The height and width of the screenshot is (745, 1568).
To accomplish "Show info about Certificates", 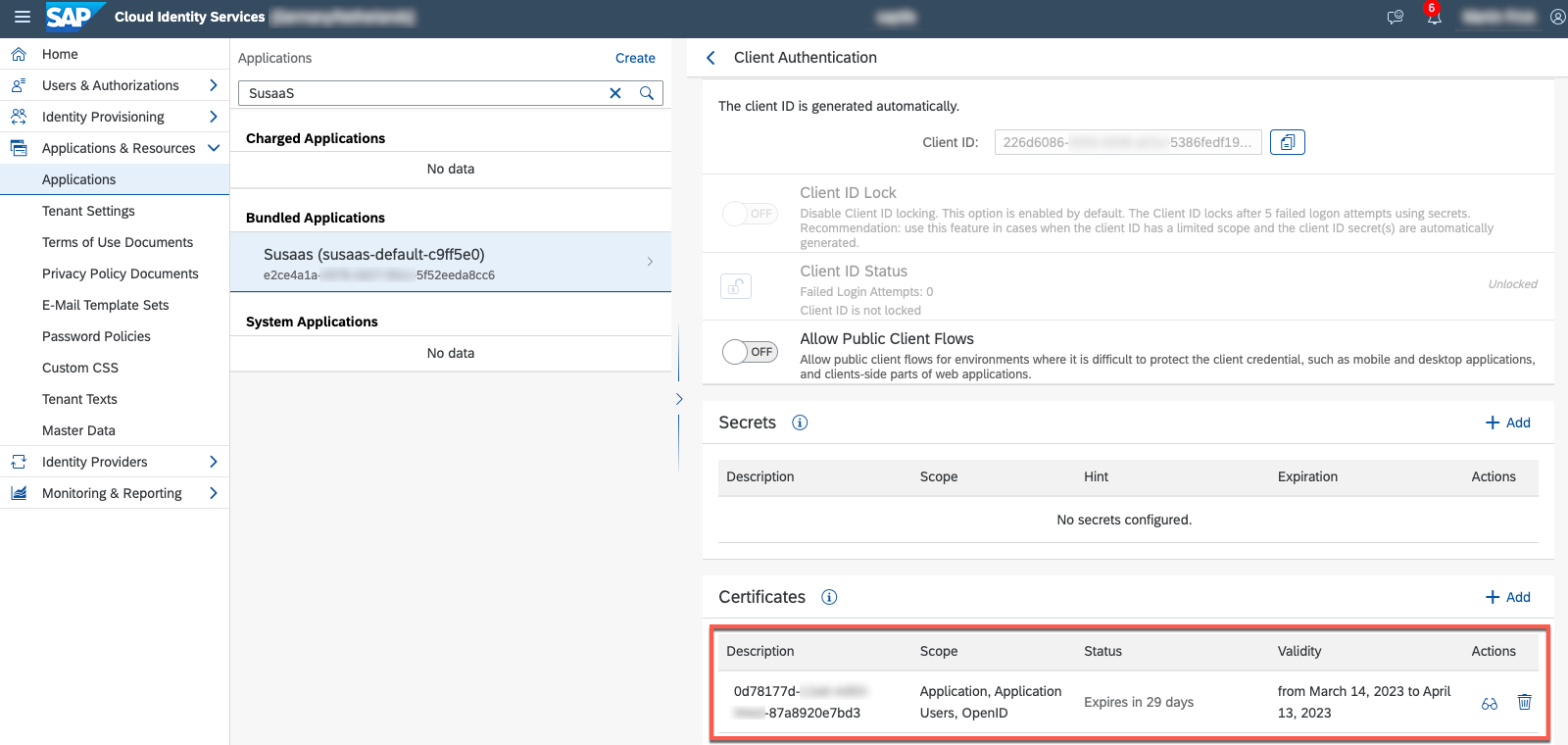I will tap(829, 597).
